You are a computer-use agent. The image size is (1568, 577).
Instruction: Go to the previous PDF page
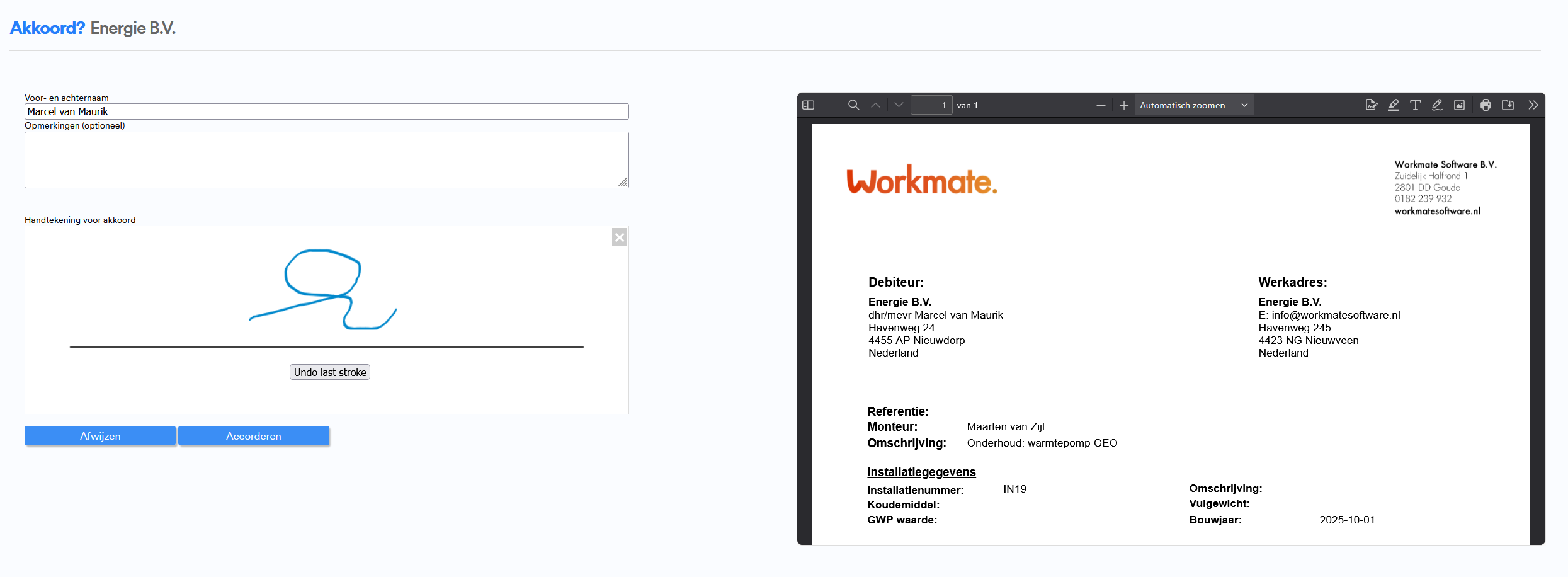(876, 105)
